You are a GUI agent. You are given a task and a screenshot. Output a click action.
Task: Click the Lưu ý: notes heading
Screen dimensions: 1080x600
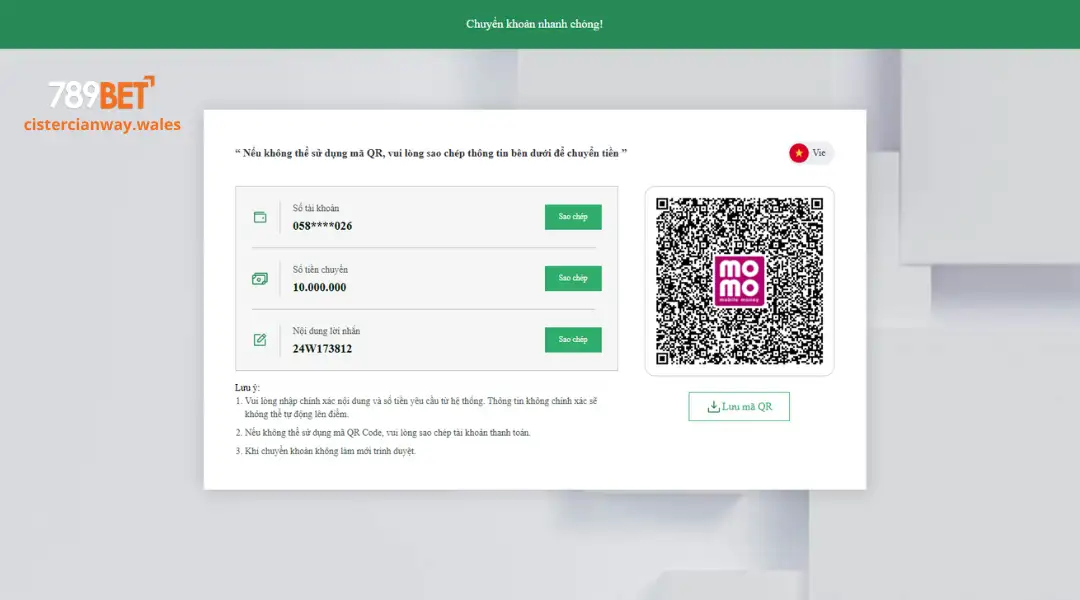coord(247,387)
